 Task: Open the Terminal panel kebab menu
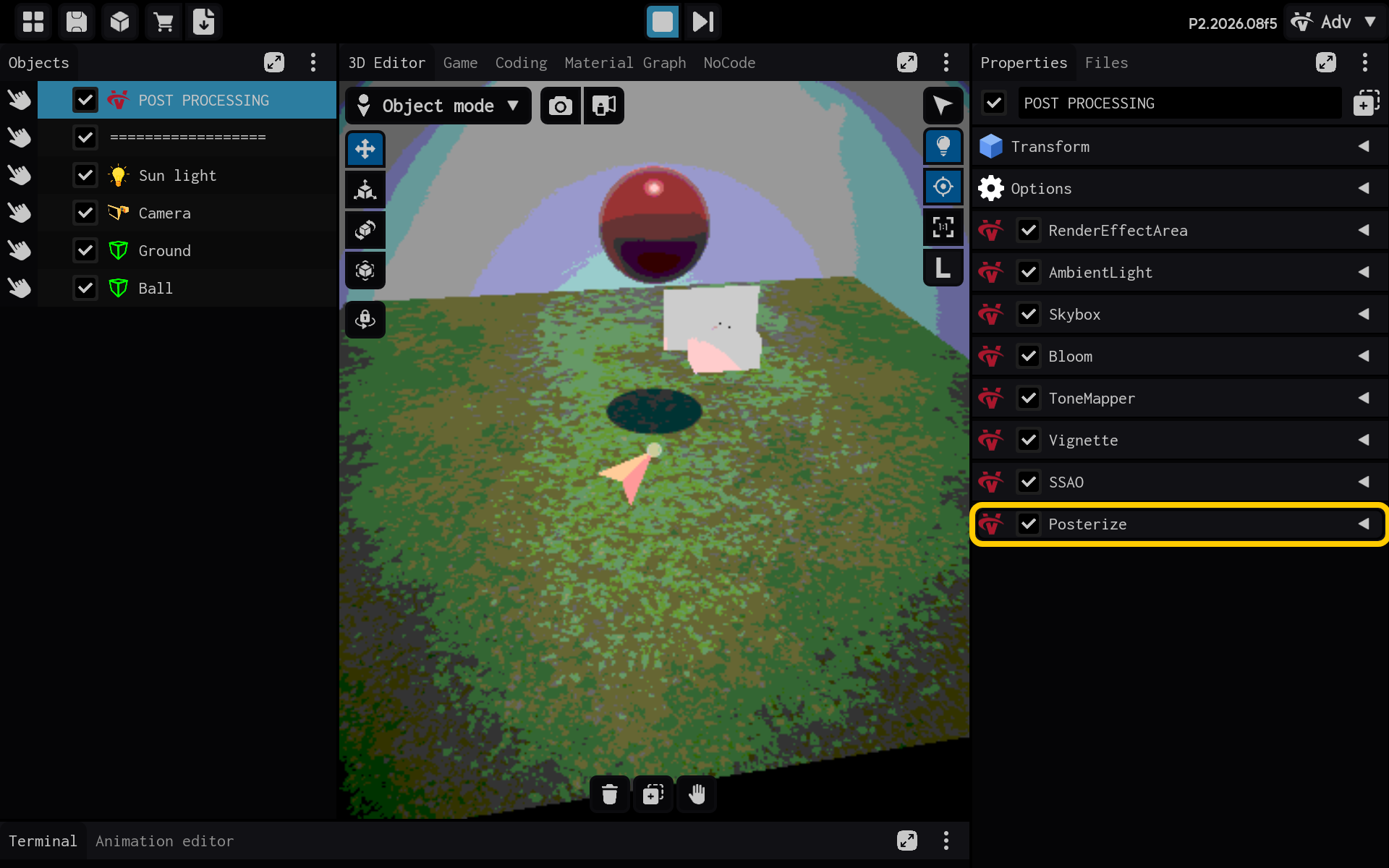point(946,841)
